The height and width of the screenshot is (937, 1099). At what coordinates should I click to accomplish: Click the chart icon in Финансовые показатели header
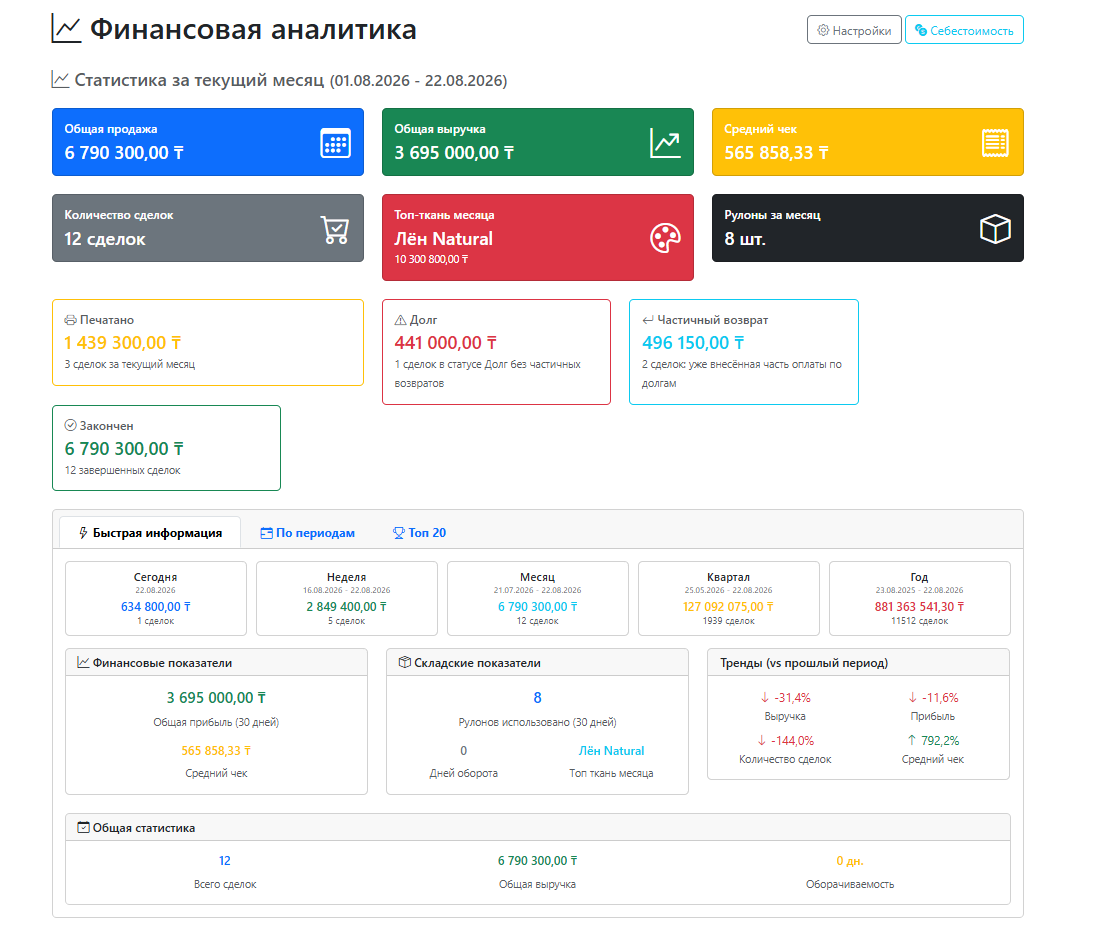[83, 662]
